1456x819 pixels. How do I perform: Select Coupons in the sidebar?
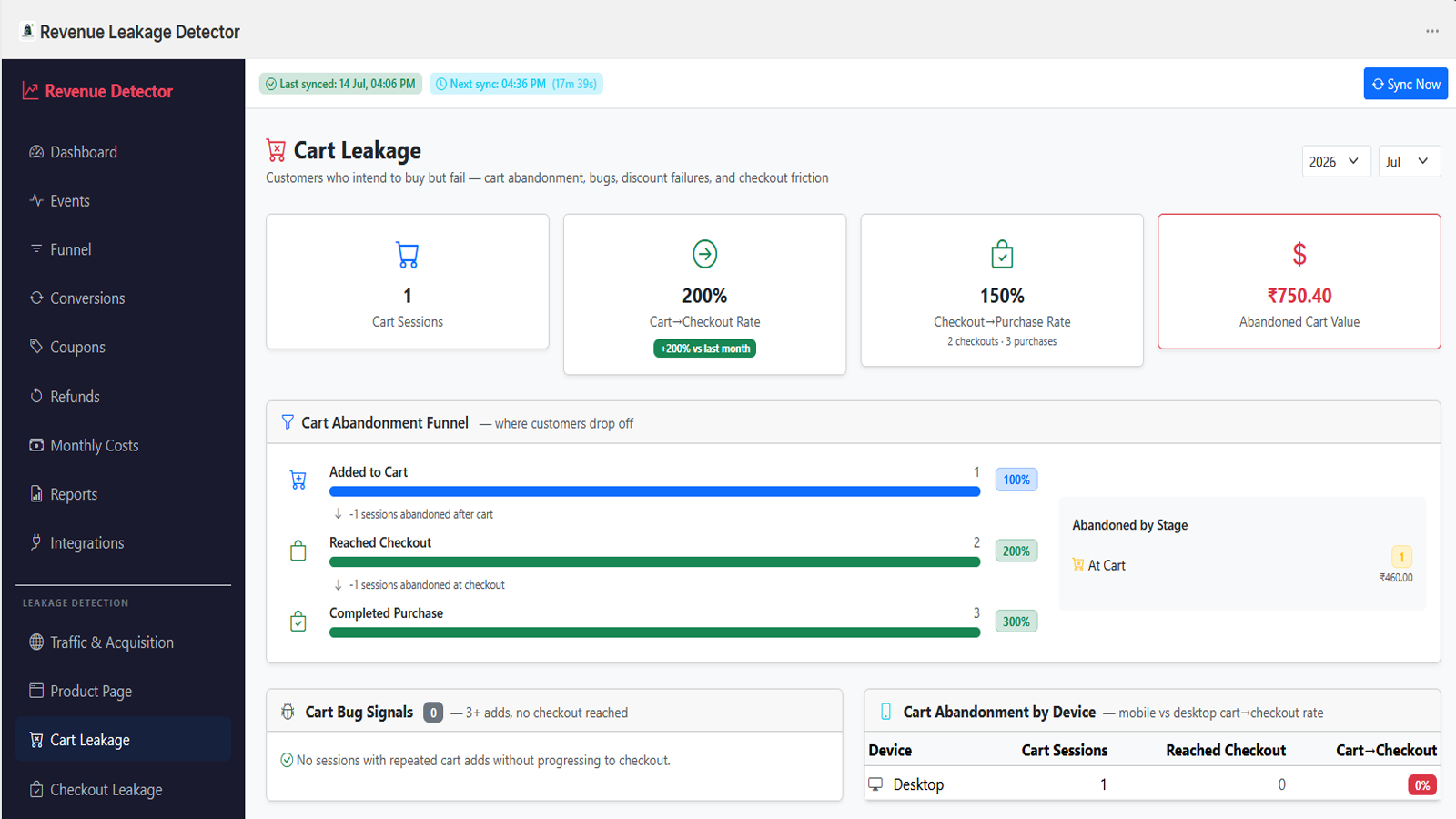point(123,347)
